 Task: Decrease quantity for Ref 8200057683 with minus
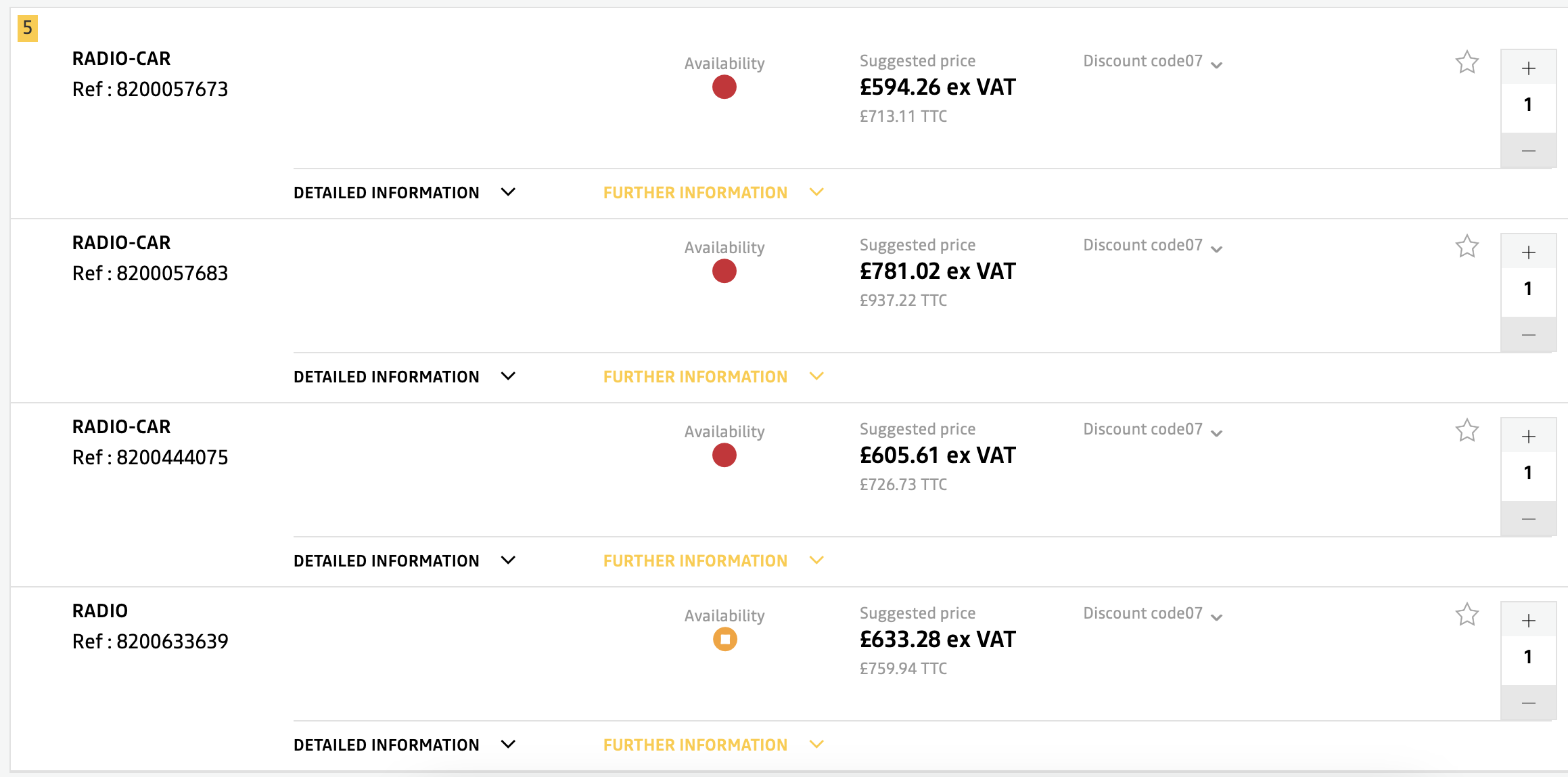[1528, 334]
